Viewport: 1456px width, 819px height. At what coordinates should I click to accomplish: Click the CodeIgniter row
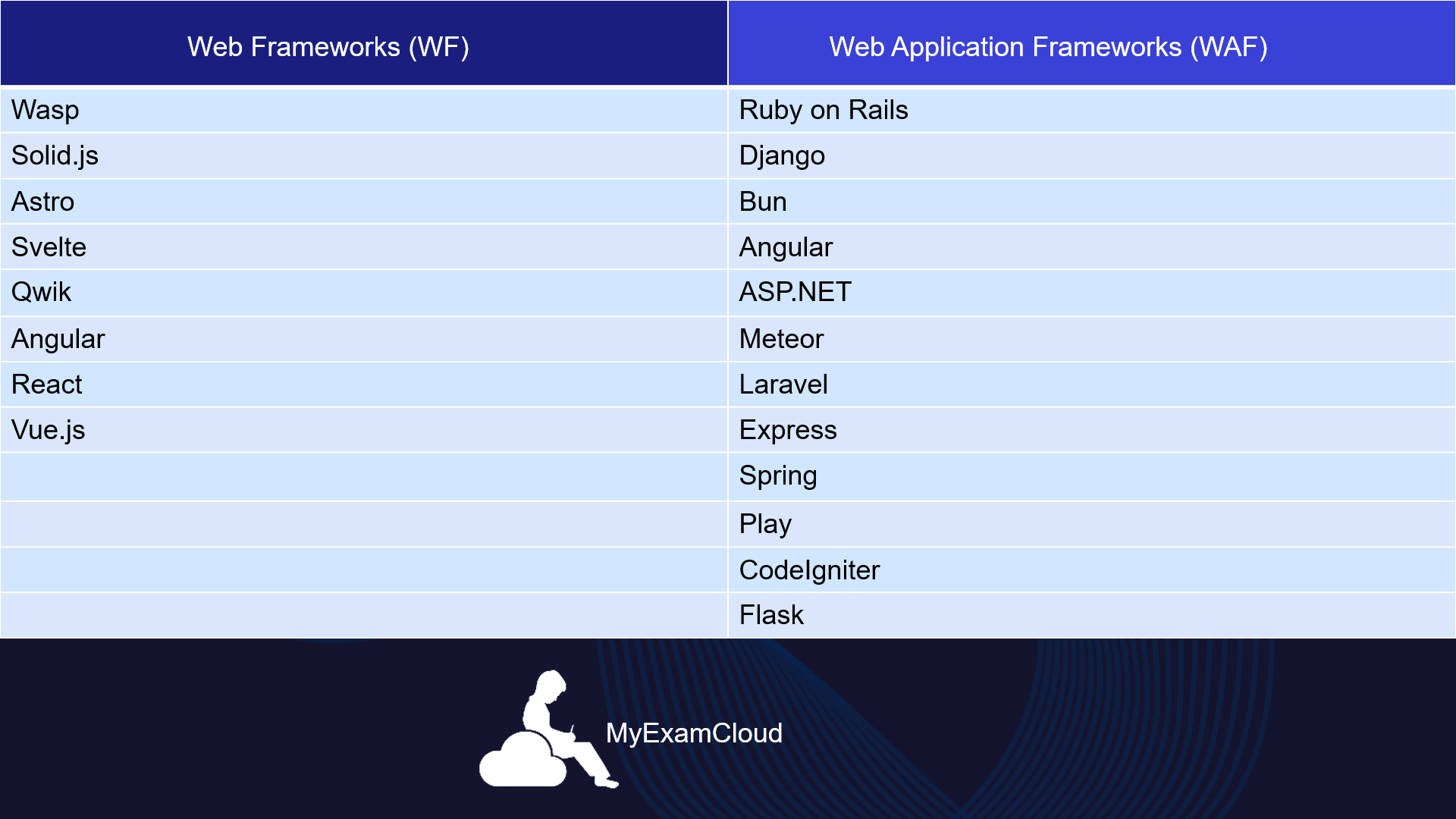pyautogui.click(x=808, y=570)
